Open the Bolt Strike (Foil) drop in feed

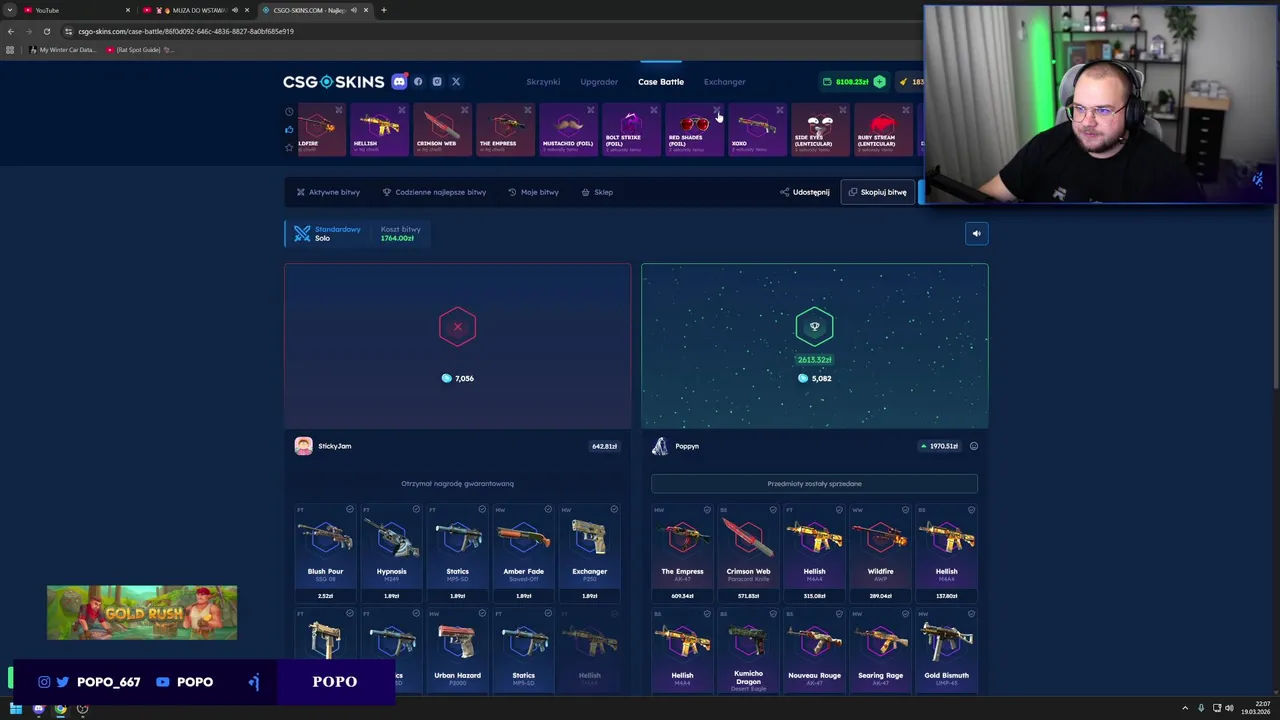pos(631,130)
